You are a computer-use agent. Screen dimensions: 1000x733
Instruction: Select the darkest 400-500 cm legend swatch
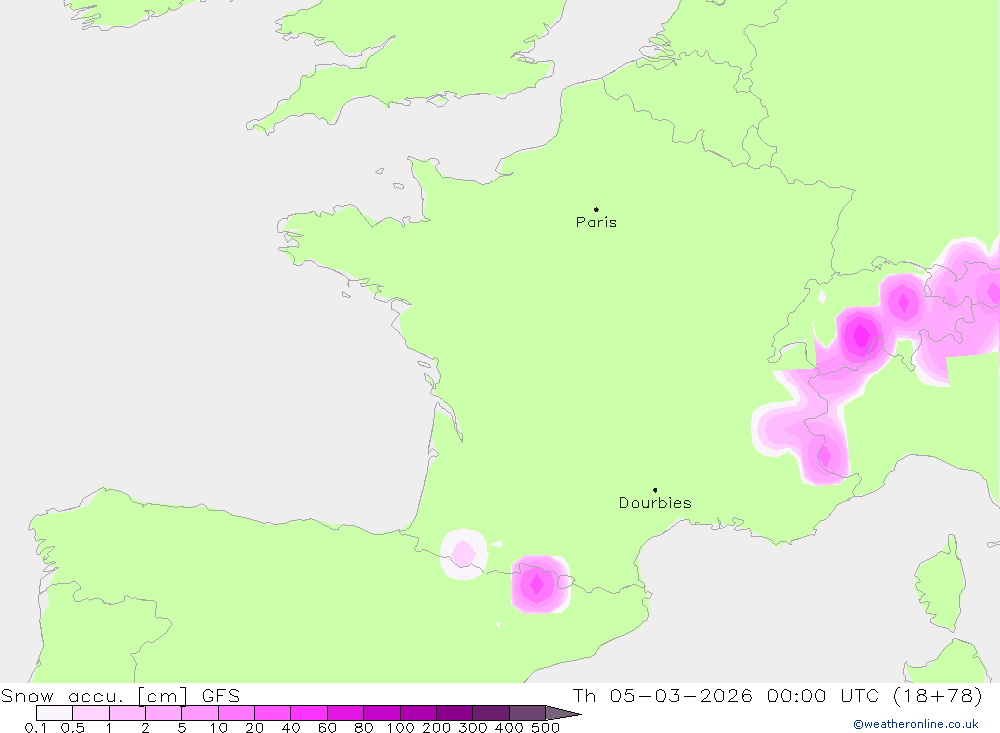[x=527, y=713]
